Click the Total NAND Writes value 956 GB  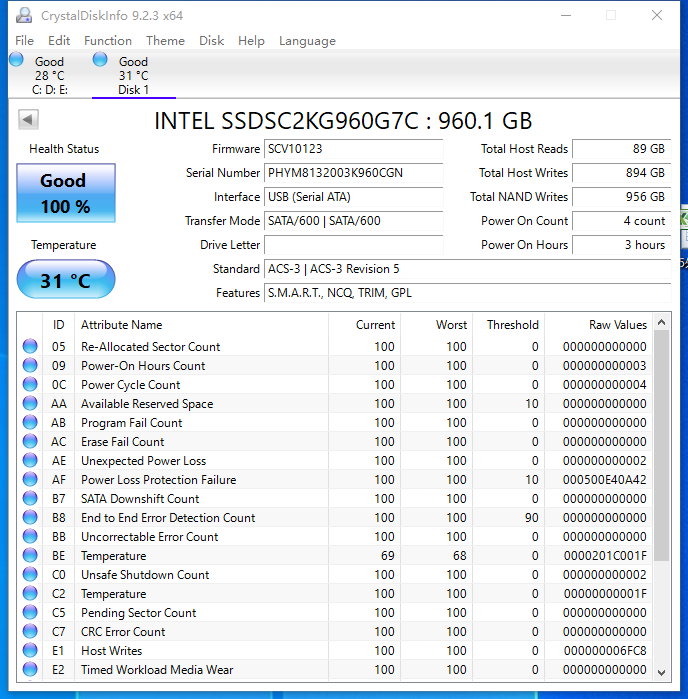coord(622,197)
